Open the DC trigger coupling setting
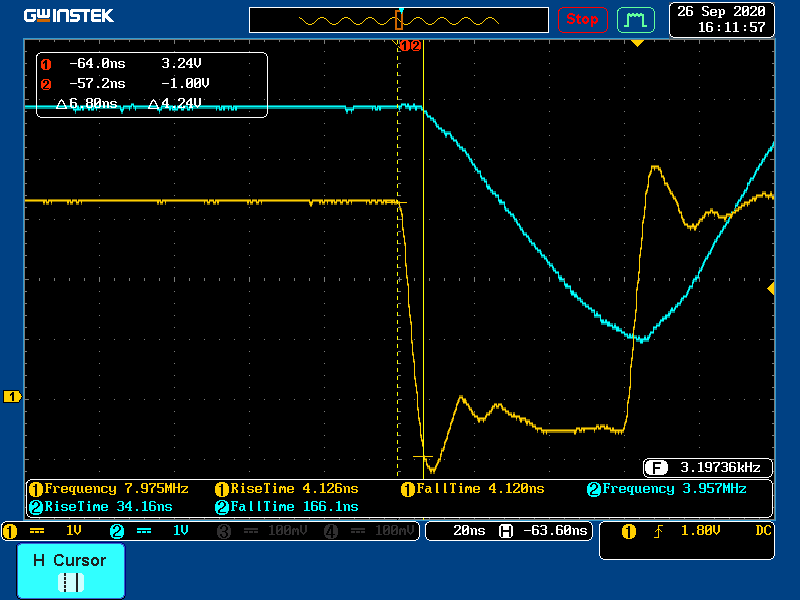800x600 pixels. pyautogui.click(x=763, y=531)
